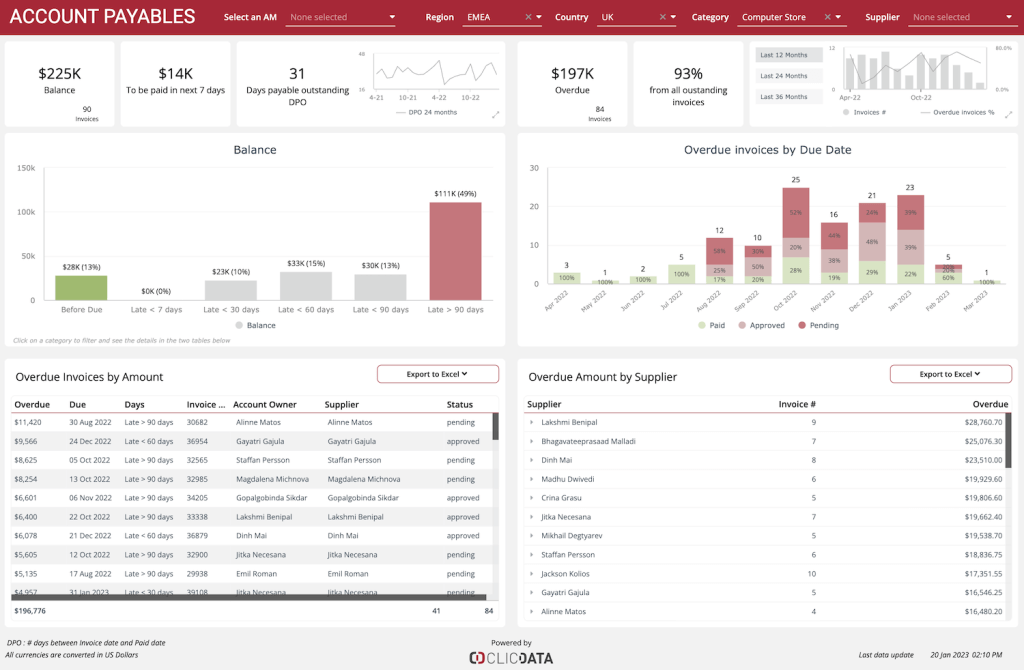Open the Supplier filter dropdown
The image size is (1024, 670).
[x=962, y=17]
